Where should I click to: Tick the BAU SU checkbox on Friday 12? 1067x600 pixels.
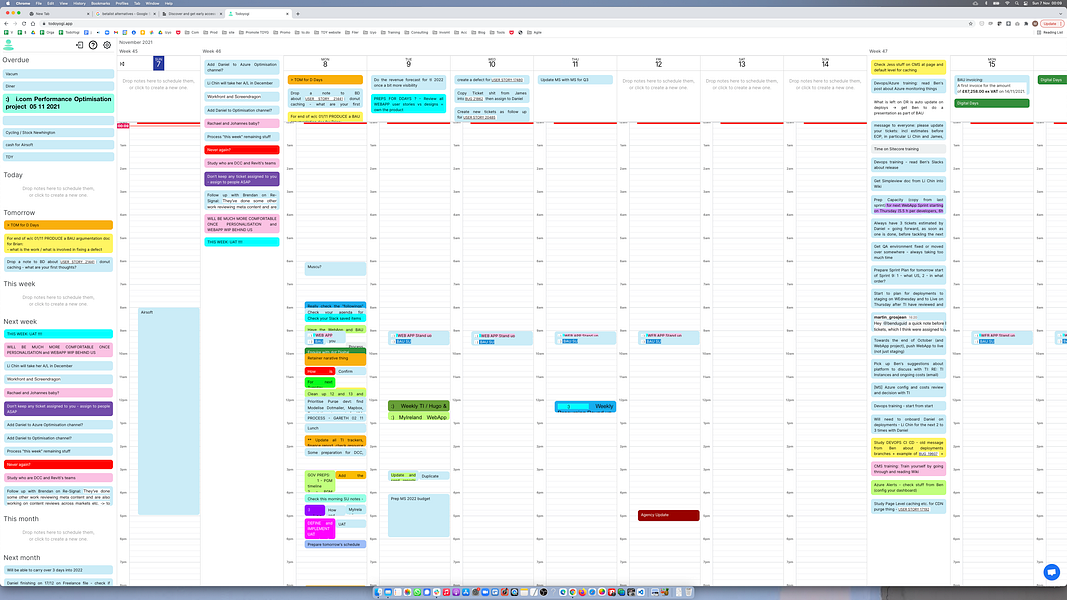coord(642,341)
